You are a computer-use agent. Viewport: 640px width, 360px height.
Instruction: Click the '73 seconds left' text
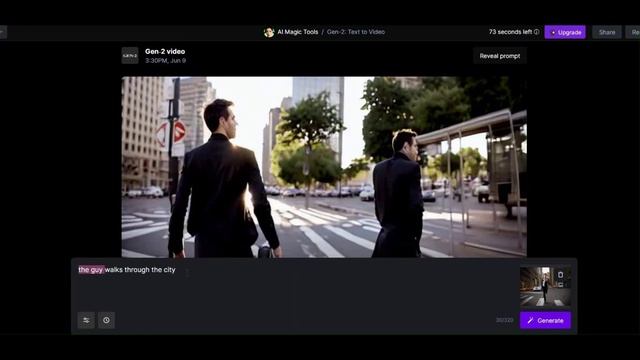coord(511,32)
